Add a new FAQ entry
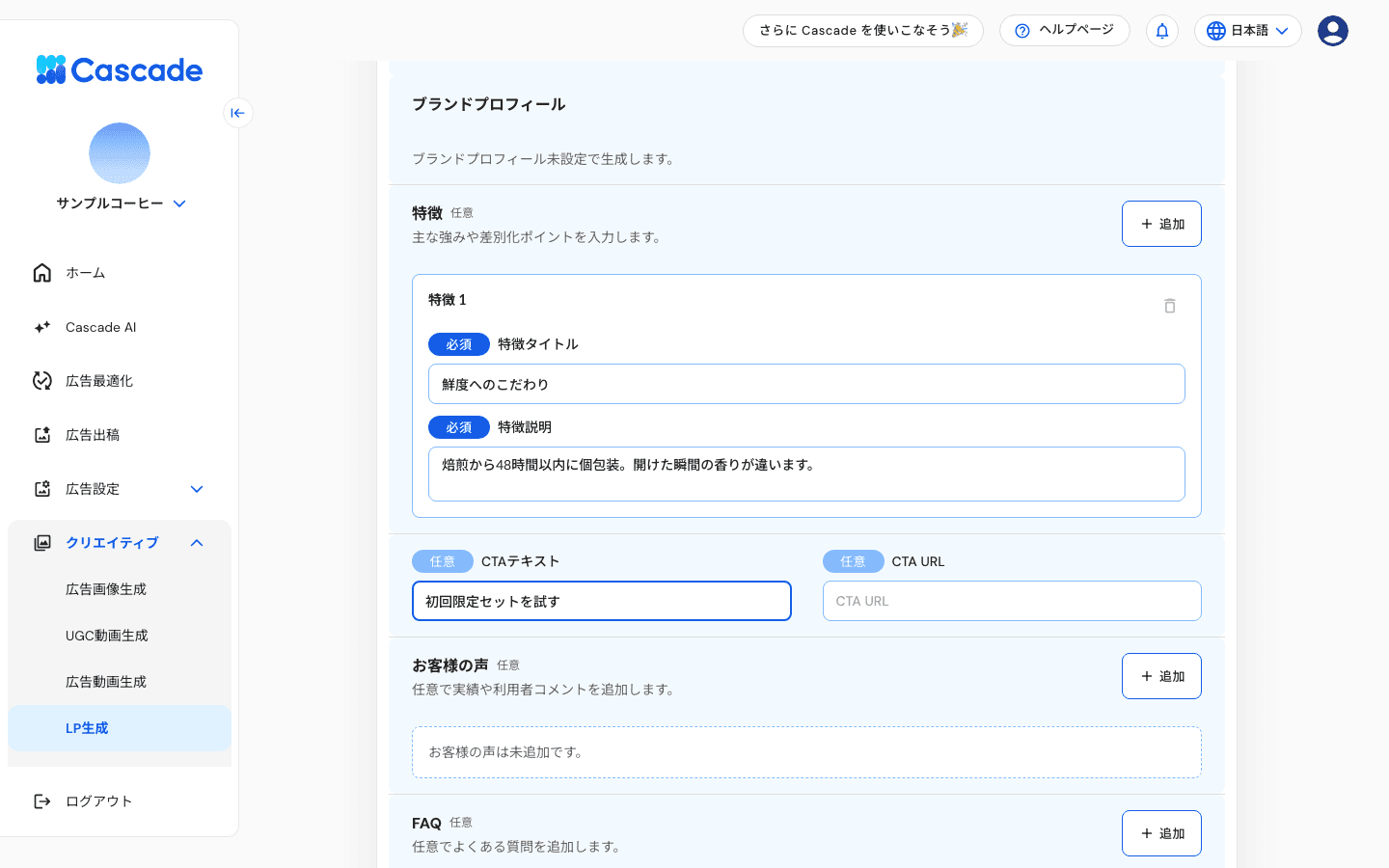 1161,833
